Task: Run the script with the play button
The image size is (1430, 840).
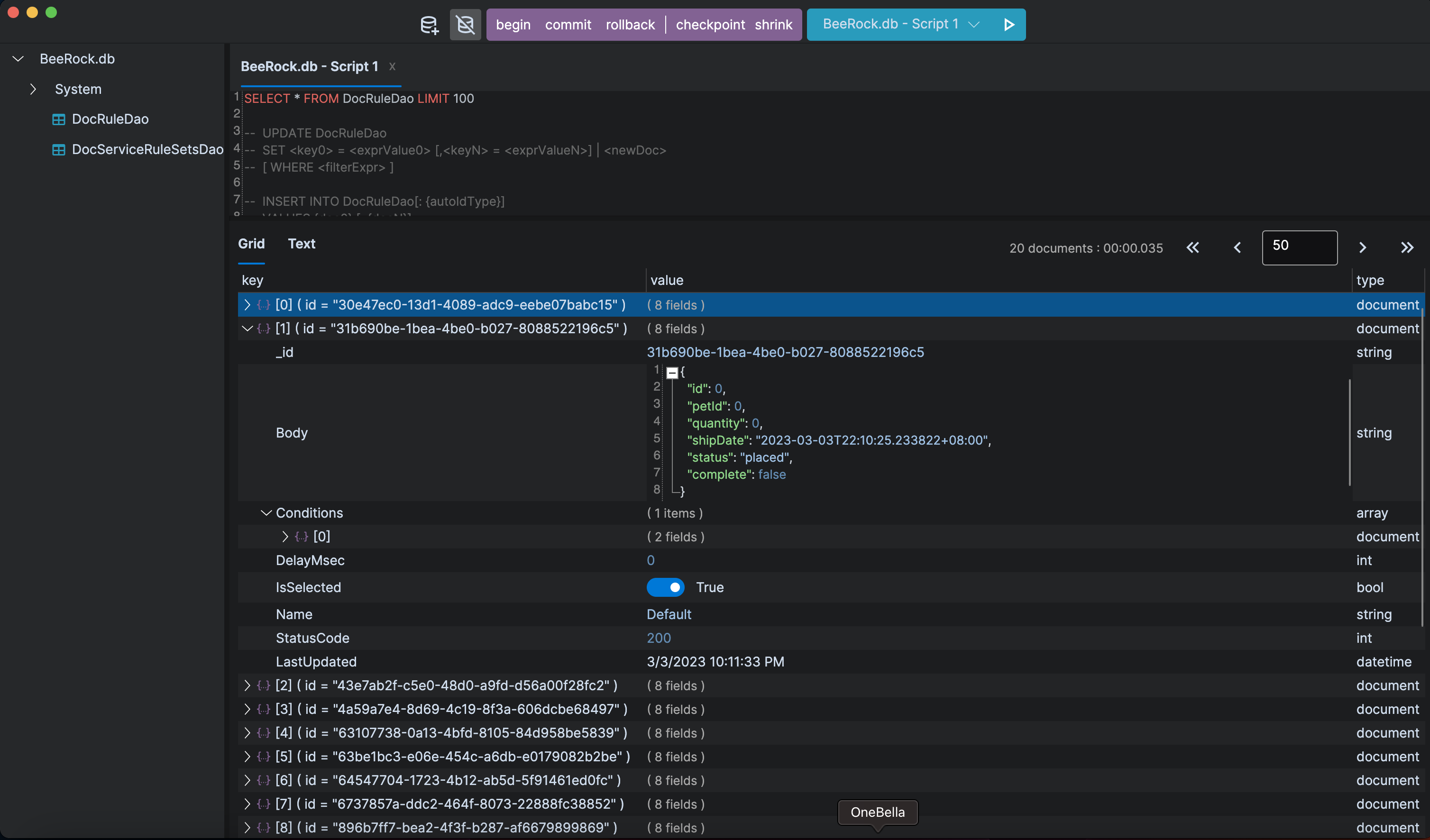Action: pos(1008,25)
